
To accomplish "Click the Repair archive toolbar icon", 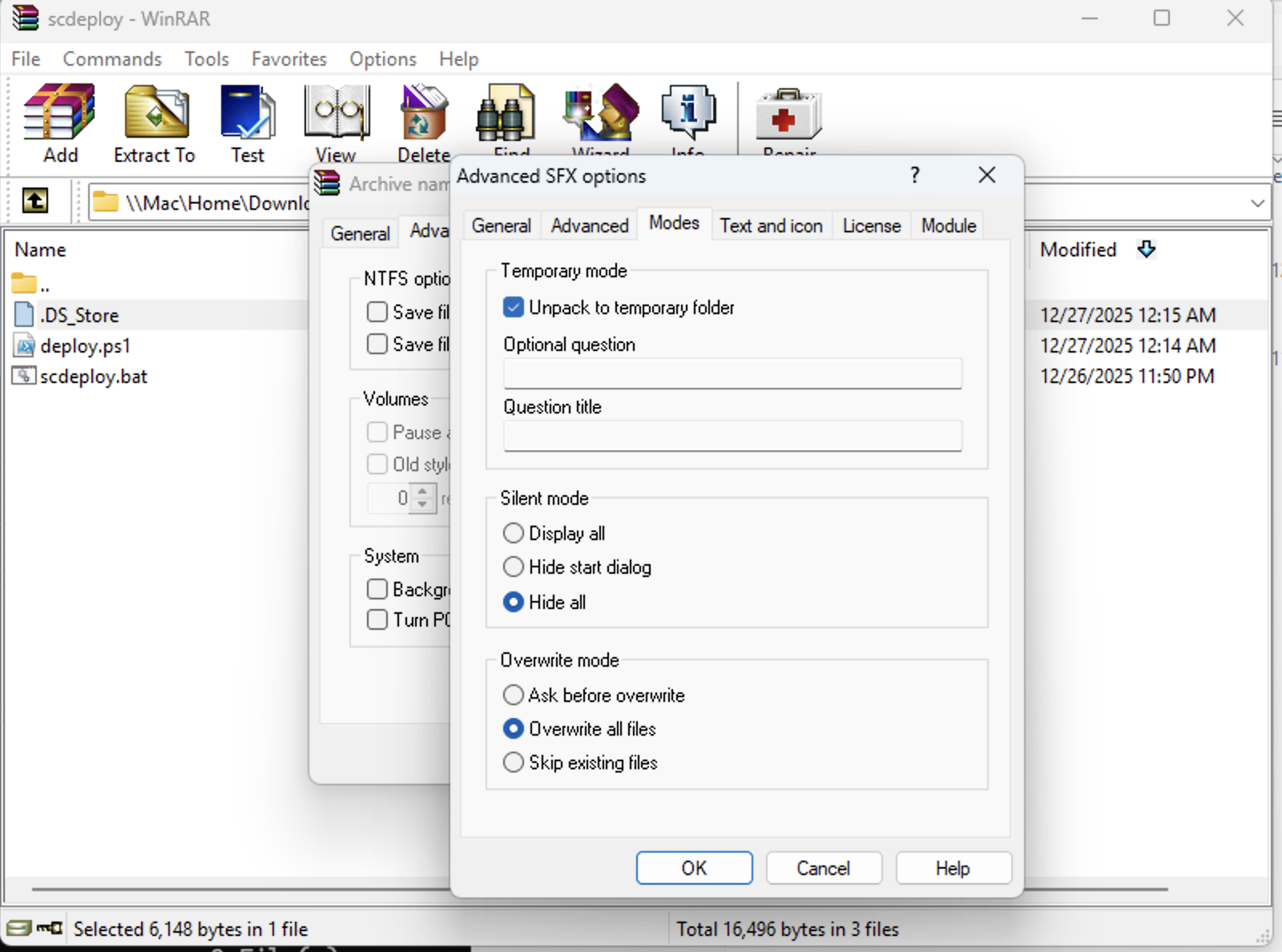I will [x=788, y=115].
